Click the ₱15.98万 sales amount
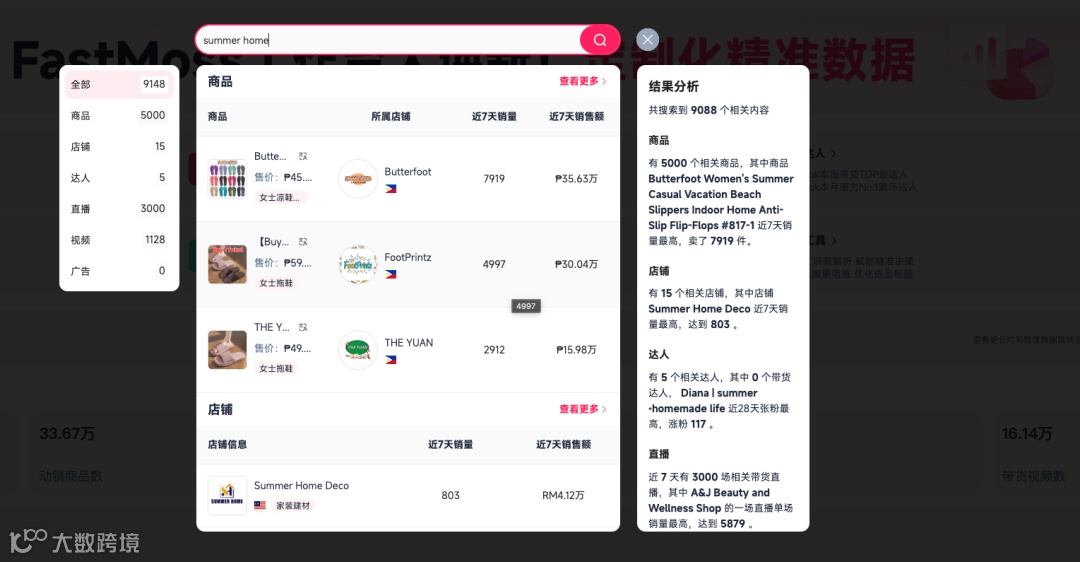 click(x=577, y=349)
